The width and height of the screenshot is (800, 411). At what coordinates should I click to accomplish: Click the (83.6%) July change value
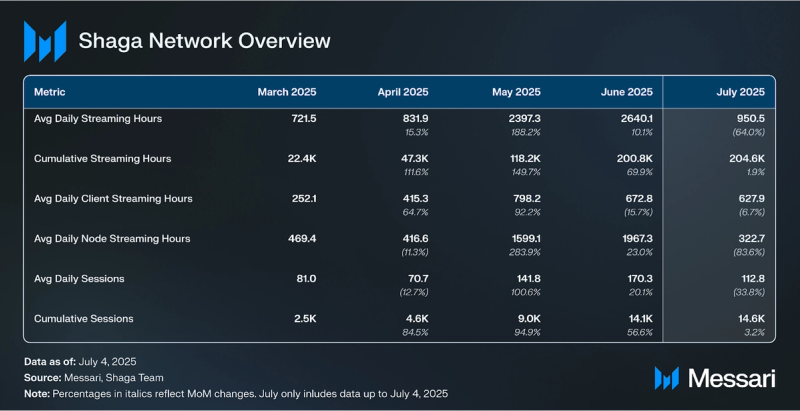750,252
